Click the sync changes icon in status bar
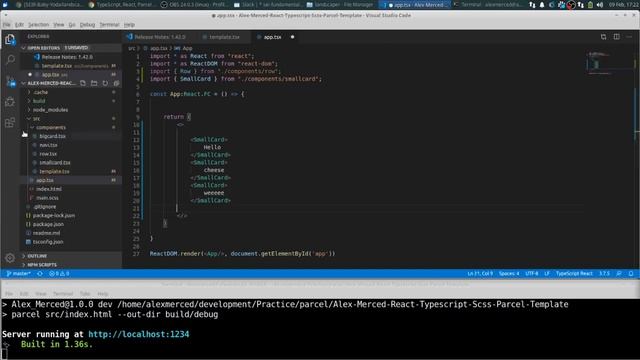640x360 pixels. [40, 273]
